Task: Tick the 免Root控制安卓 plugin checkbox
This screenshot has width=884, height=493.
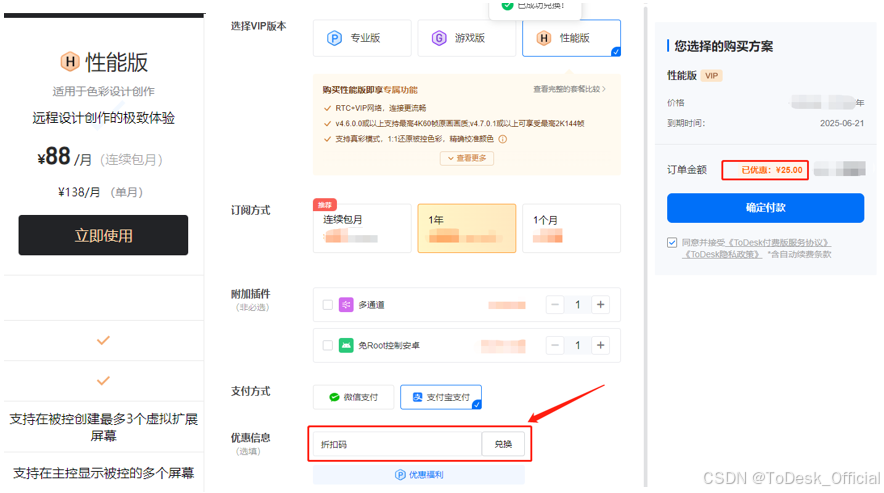Action: pos(328,345)
